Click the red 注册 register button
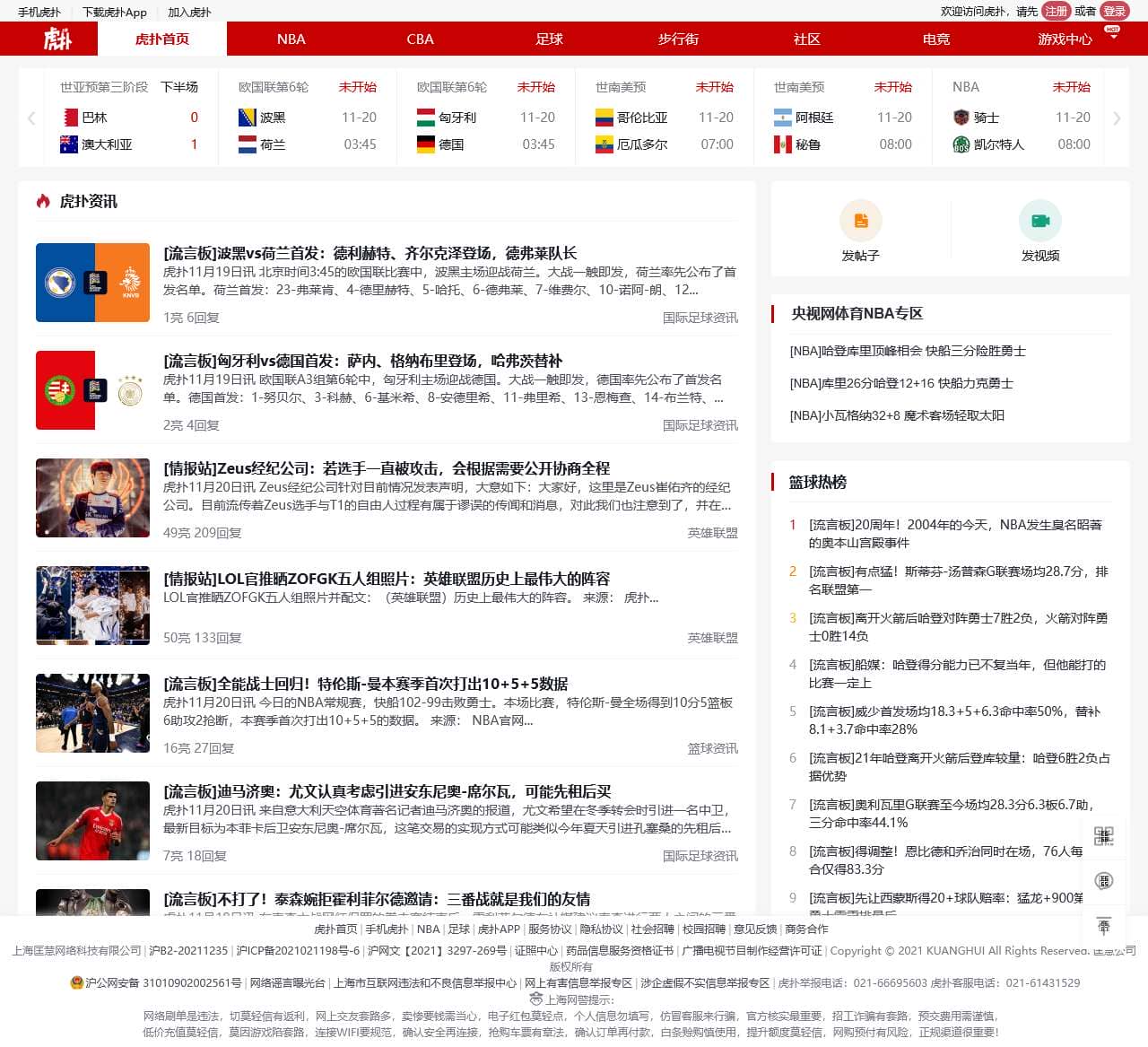 coord(1057,11)
